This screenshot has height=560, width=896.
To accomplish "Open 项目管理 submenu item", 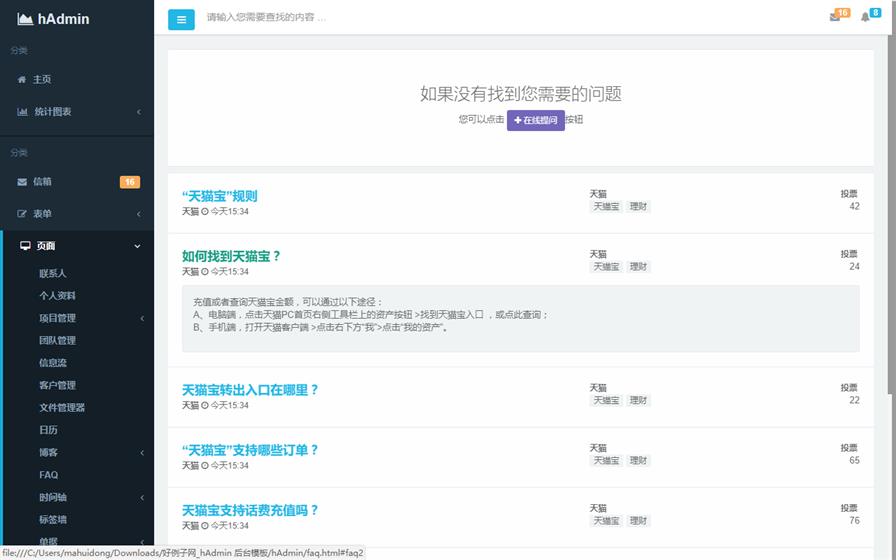I will click(x=57, y=318).
